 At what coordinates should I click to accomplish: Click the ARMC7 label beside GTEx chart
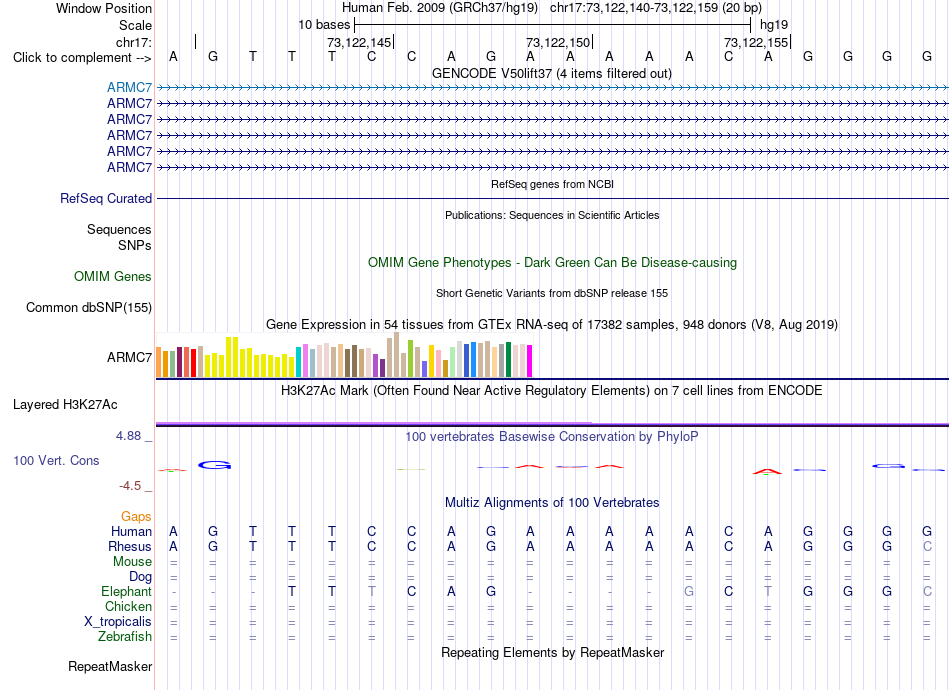click(x=129, y=357)
